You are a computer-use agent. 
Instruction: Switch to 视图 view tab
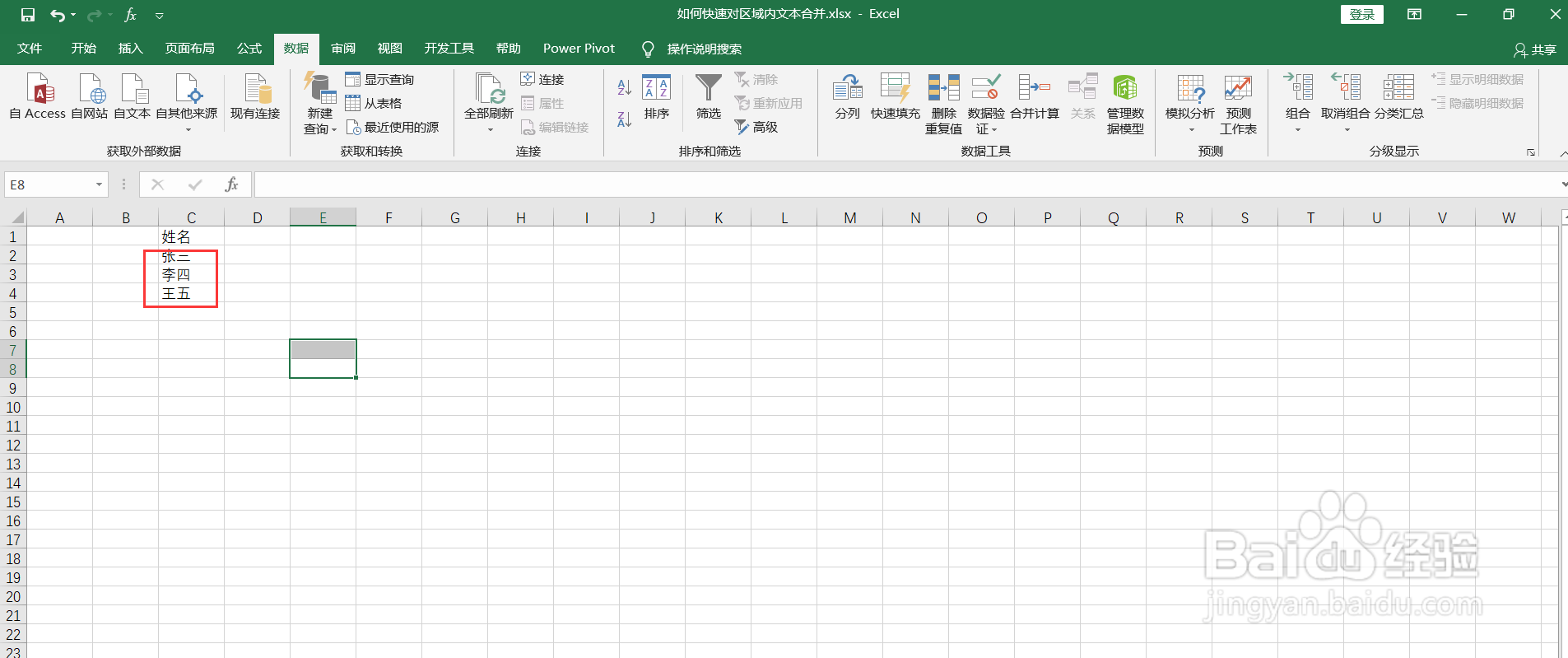[390, 49]
